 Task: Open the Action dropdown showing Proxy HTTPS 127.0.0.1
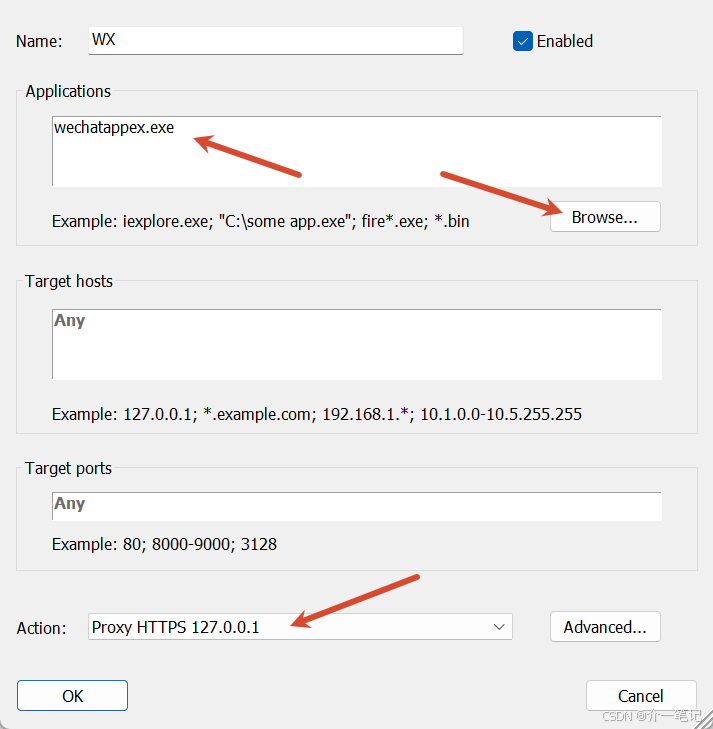pos(300,627)
